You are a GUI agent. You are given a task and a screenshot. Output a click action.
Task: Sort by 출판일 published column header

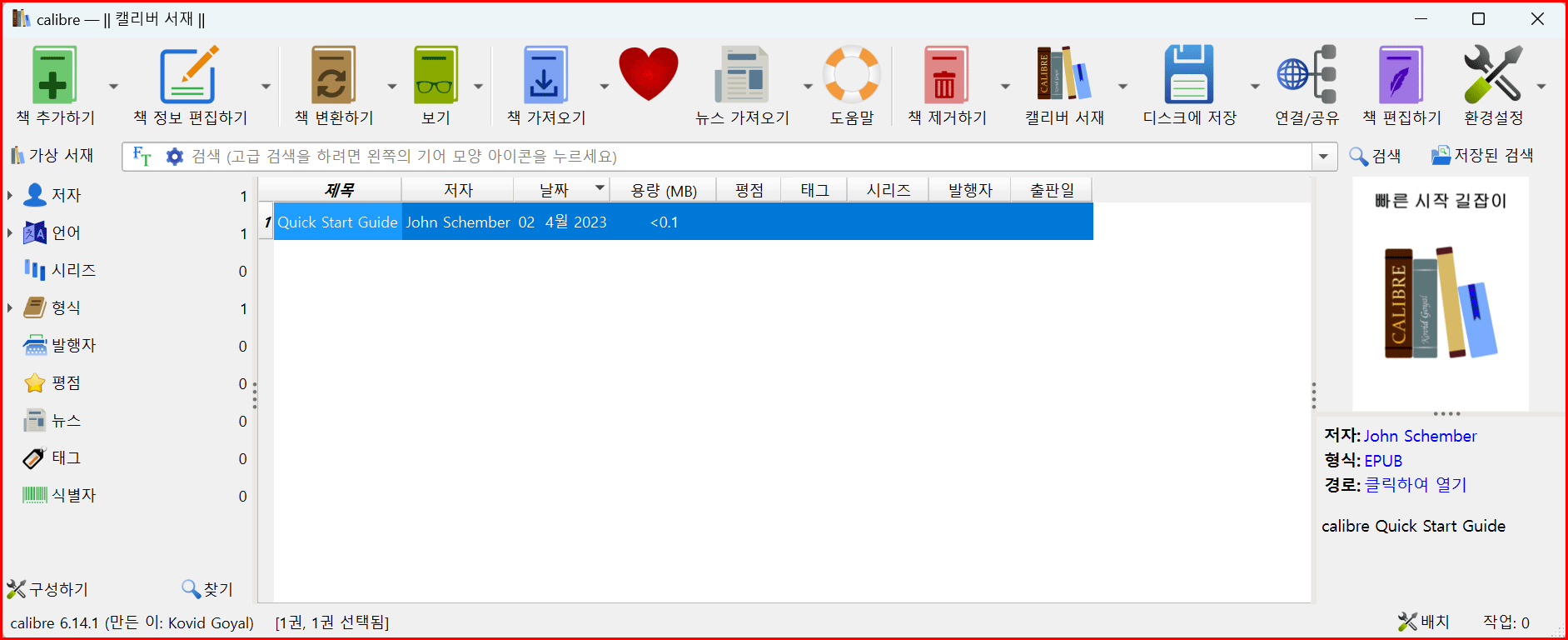[x=1052, y=190]
